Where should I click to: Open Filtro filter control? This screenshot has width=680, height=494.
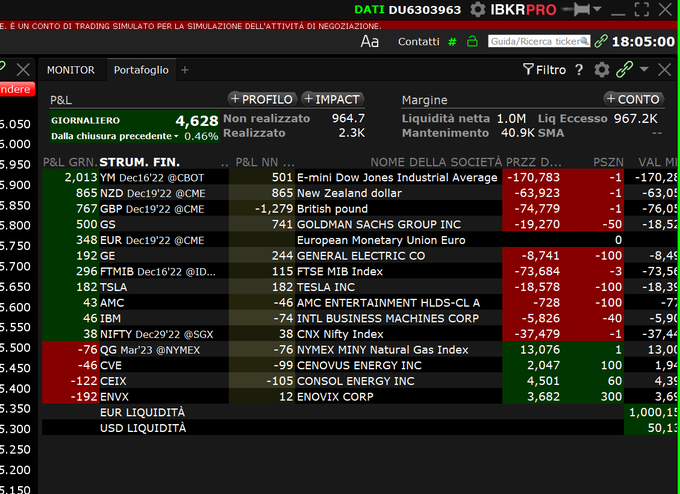click(545, 70)
